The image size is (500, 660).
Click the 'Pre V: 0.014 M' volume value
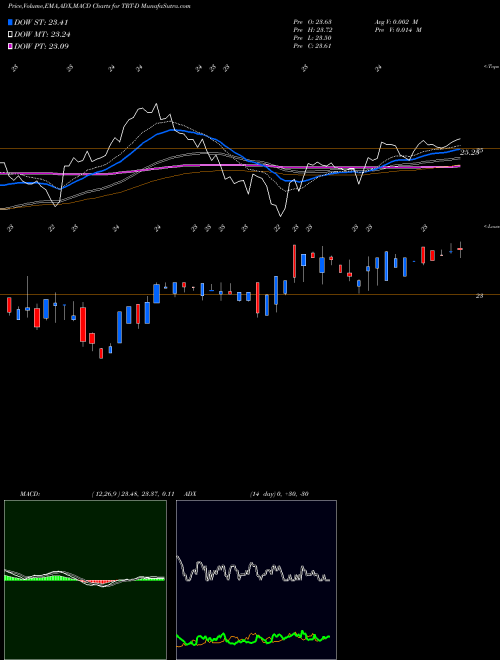(x=397, y=30)
